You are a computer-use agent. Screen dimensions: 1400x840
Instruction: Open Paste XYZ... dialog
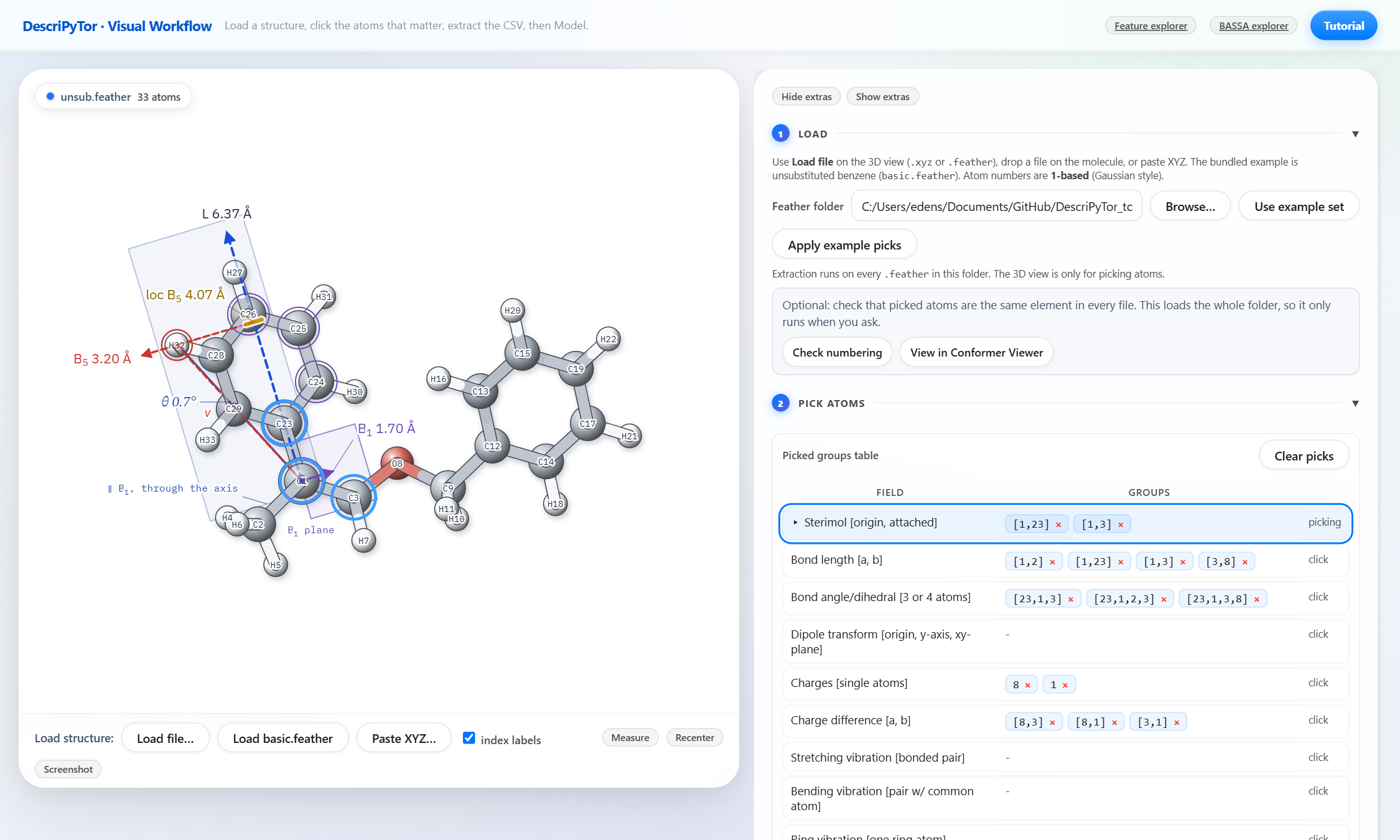404,738
